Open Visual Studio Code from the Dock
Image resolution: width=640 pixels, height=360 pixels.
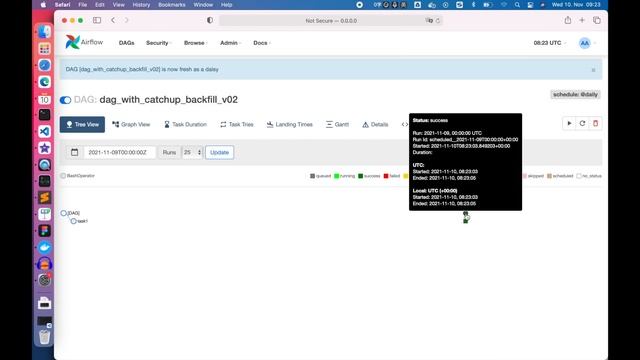[x=44, y=131]
